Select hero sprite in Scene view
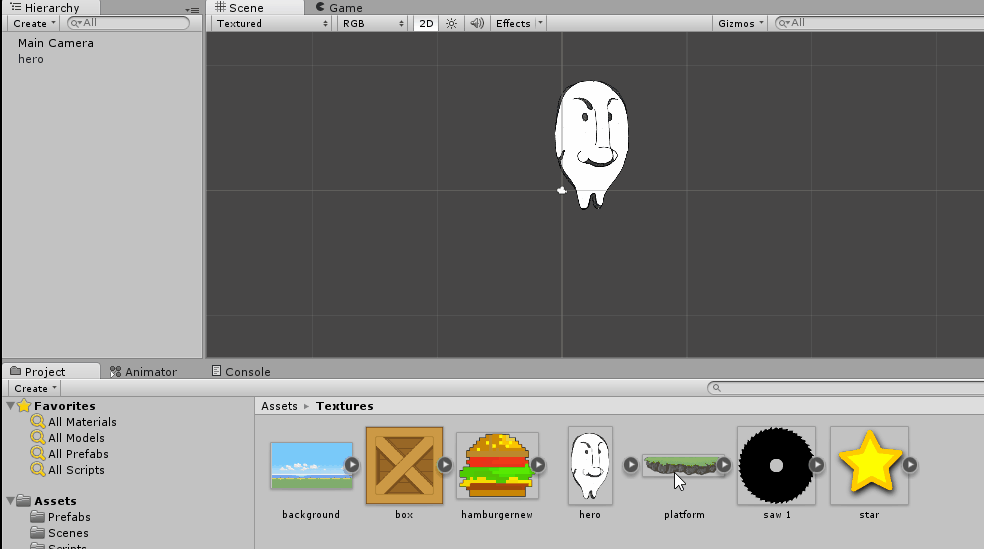984x549 pixels. coord(591,144)
